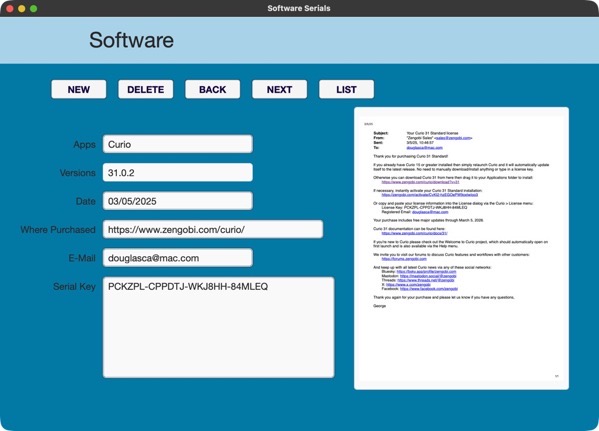Click the Serial Key label

coord(74,287)
